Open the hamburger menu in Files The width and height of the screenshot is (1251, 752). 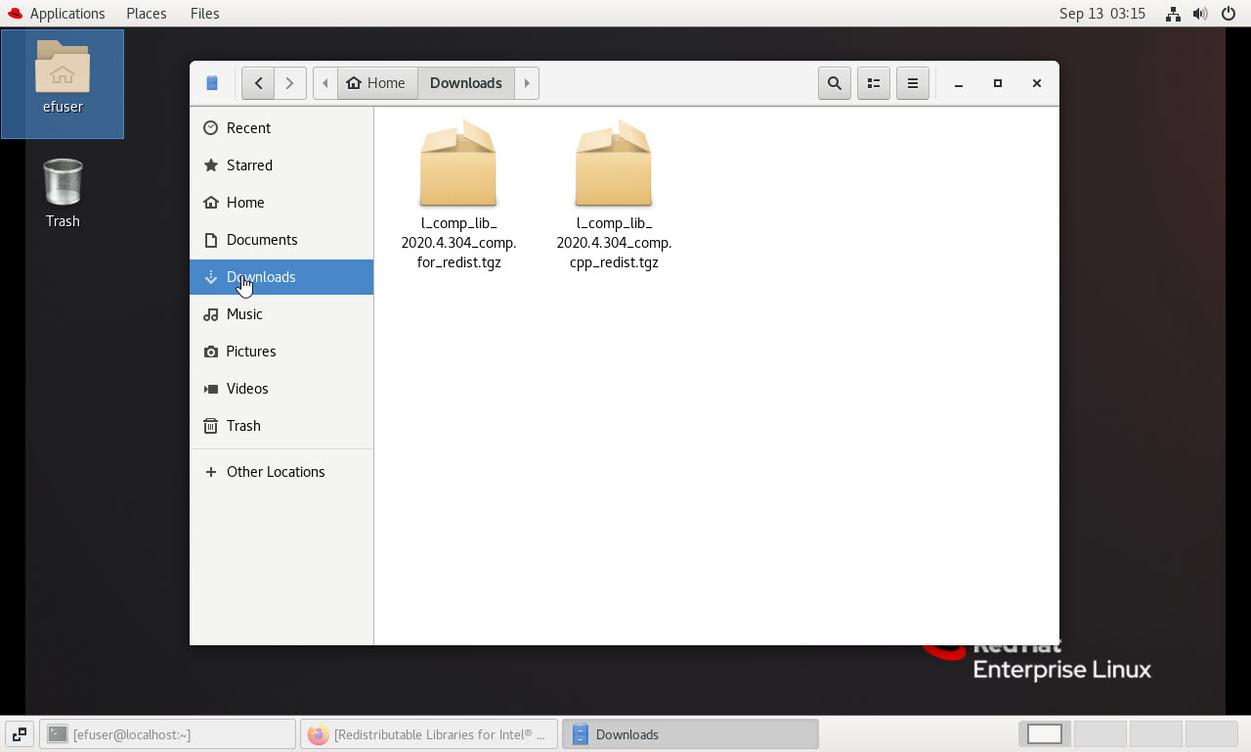pos(912,83)
